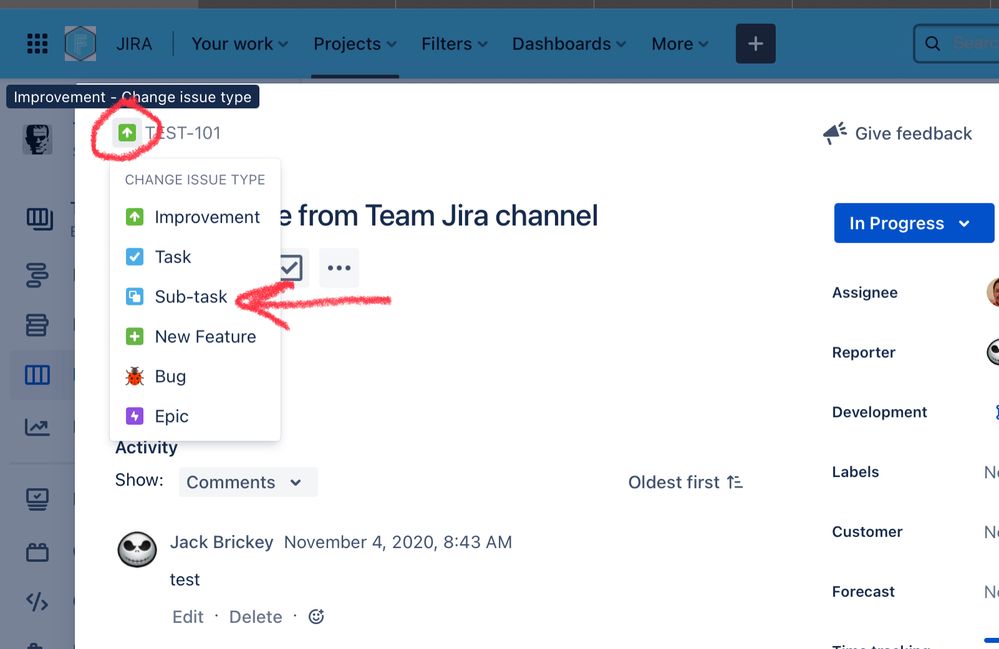Screen dimensions: 999x649
Task: Click the Assignee field label
Action: pyautogui.click(x=865, y=293)
